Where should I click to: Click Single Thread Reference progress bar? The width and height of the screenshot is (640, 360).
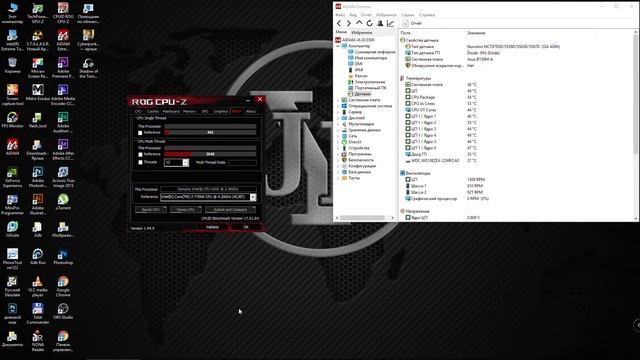210,133
